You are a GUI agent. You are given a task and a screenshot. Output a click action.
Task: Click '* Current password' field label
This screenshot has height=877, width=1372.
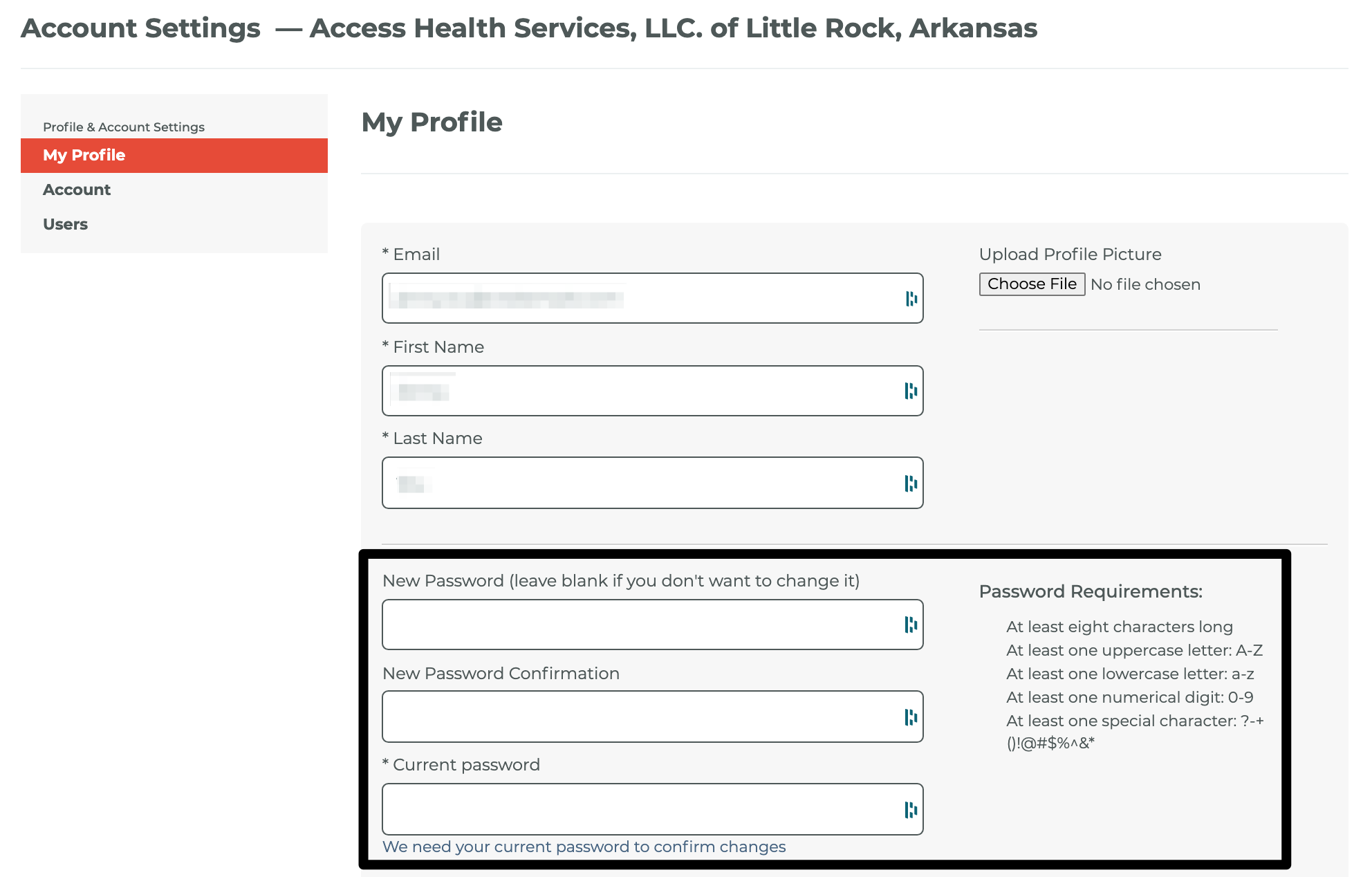pyautogui.click(x=461, y=765)
